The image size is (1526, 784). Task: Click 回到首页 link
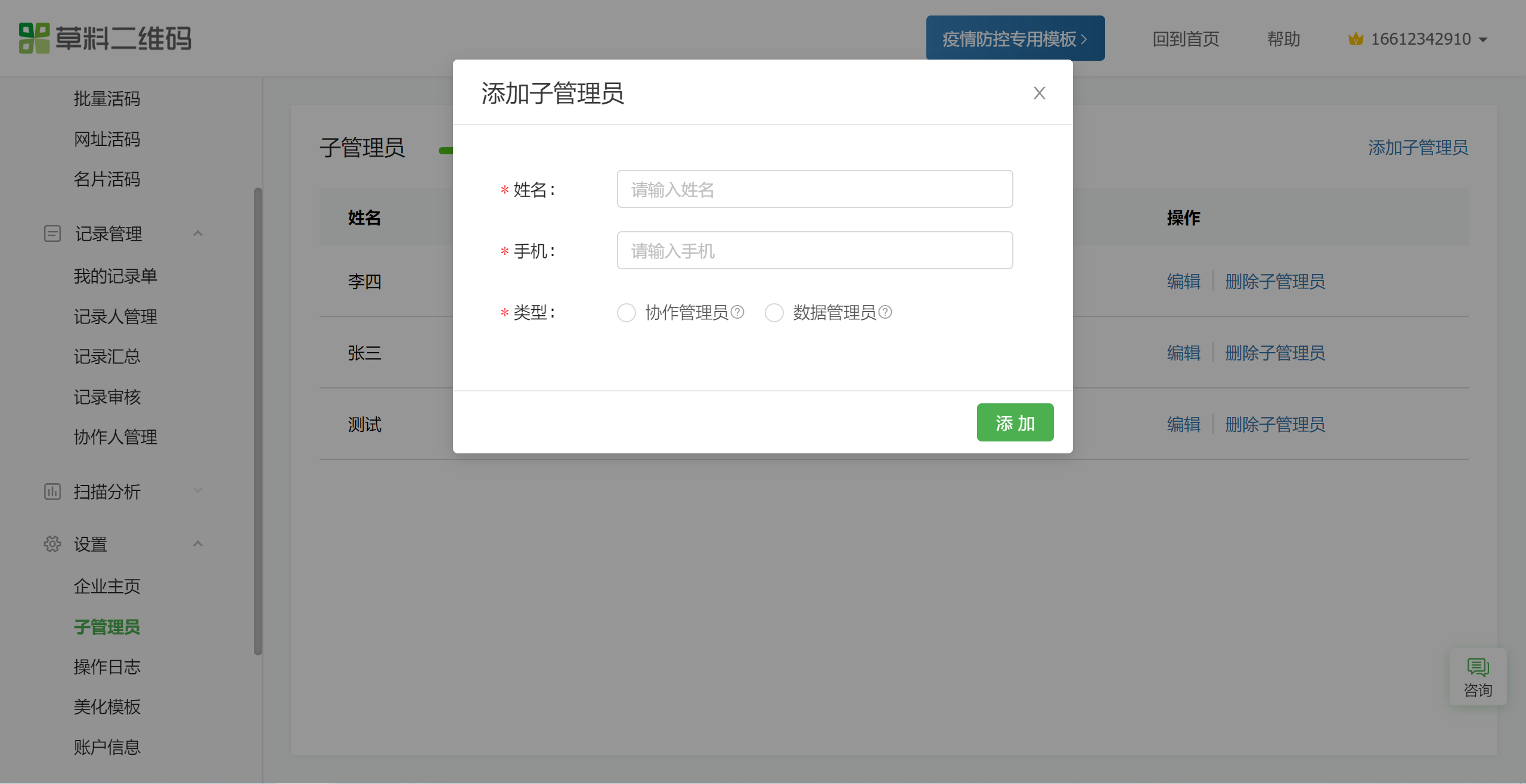[x=1186, y=39]
